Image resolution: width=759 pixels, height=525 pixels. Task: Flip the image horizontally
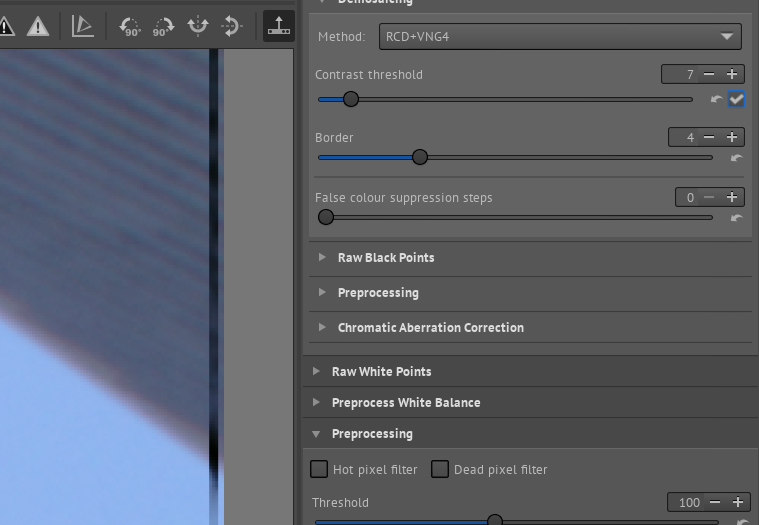pos(198,26)
